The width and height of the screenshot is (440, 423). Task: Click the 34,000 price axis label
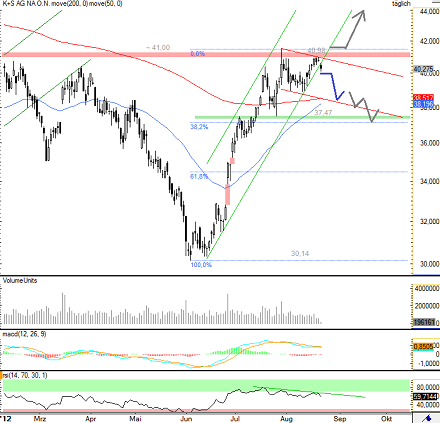430,181
